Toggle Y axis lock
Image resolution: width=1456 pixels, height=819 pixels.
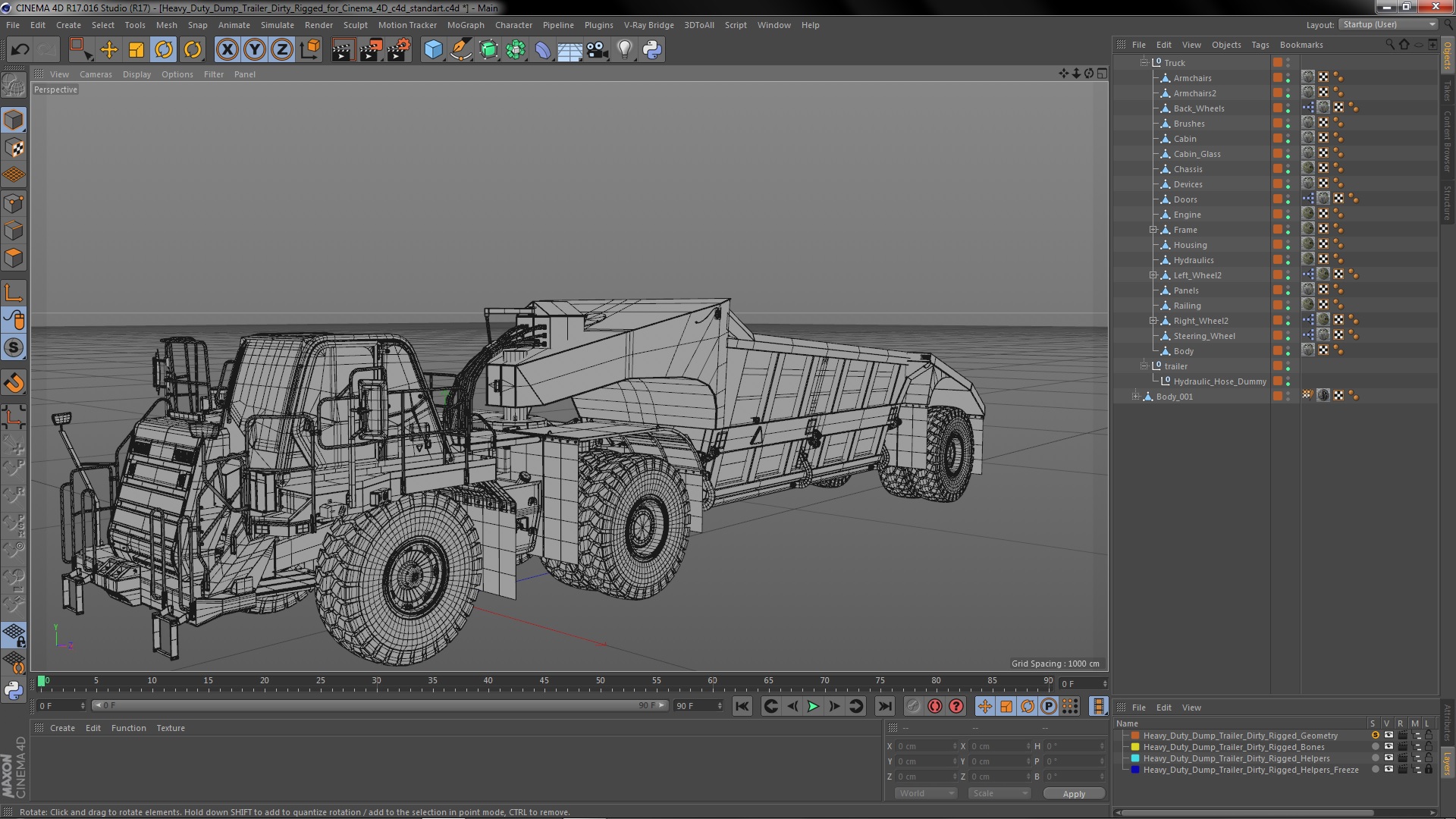pyautogui.click(x=255, y=50)
